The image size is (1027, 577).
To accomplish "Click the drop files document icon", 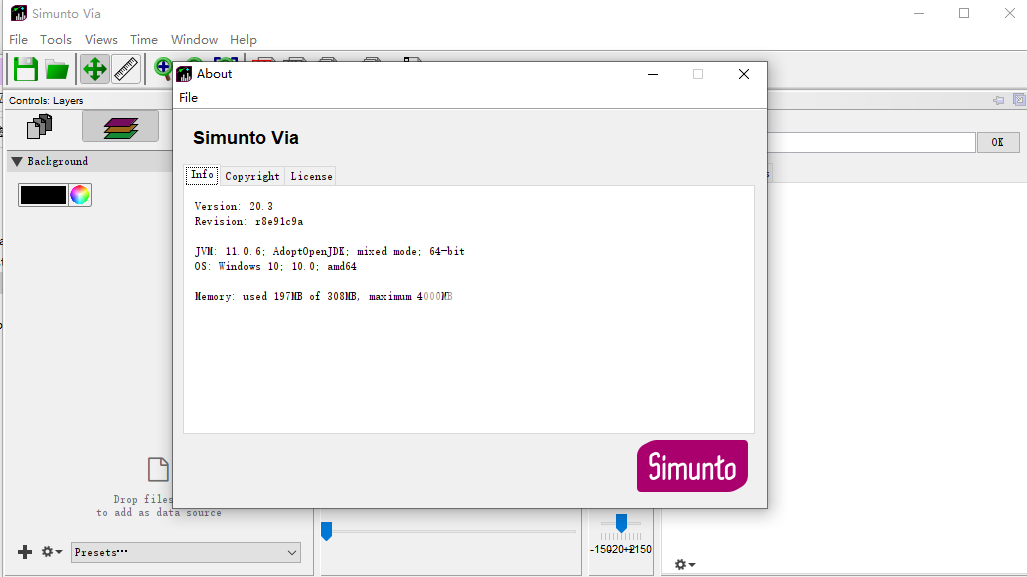I will (158, 470).
